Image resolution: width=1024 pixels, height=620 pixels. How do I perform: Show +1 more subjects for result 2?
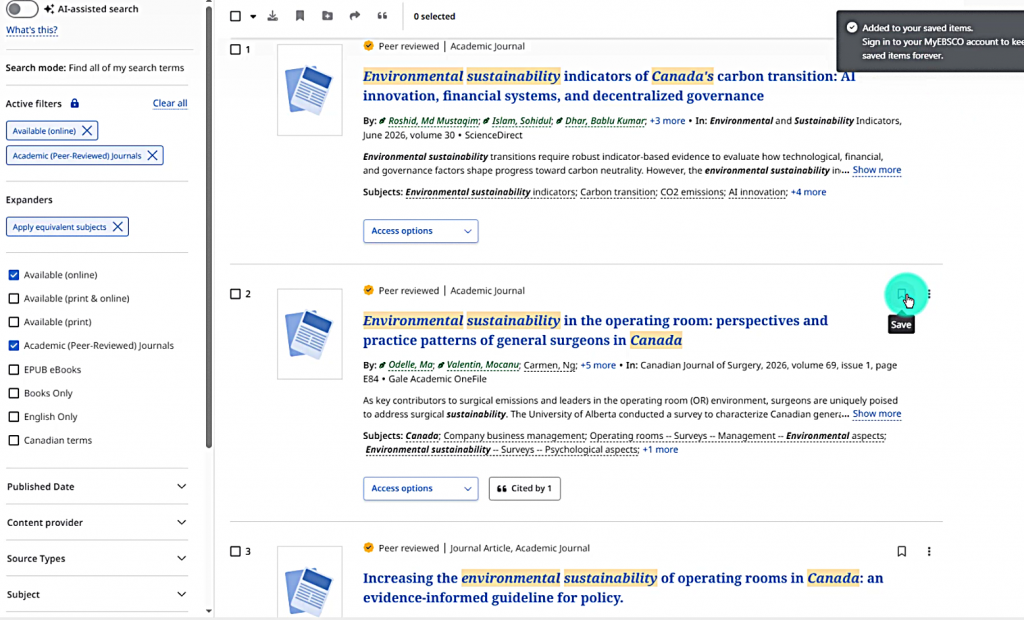coord(660,449)
